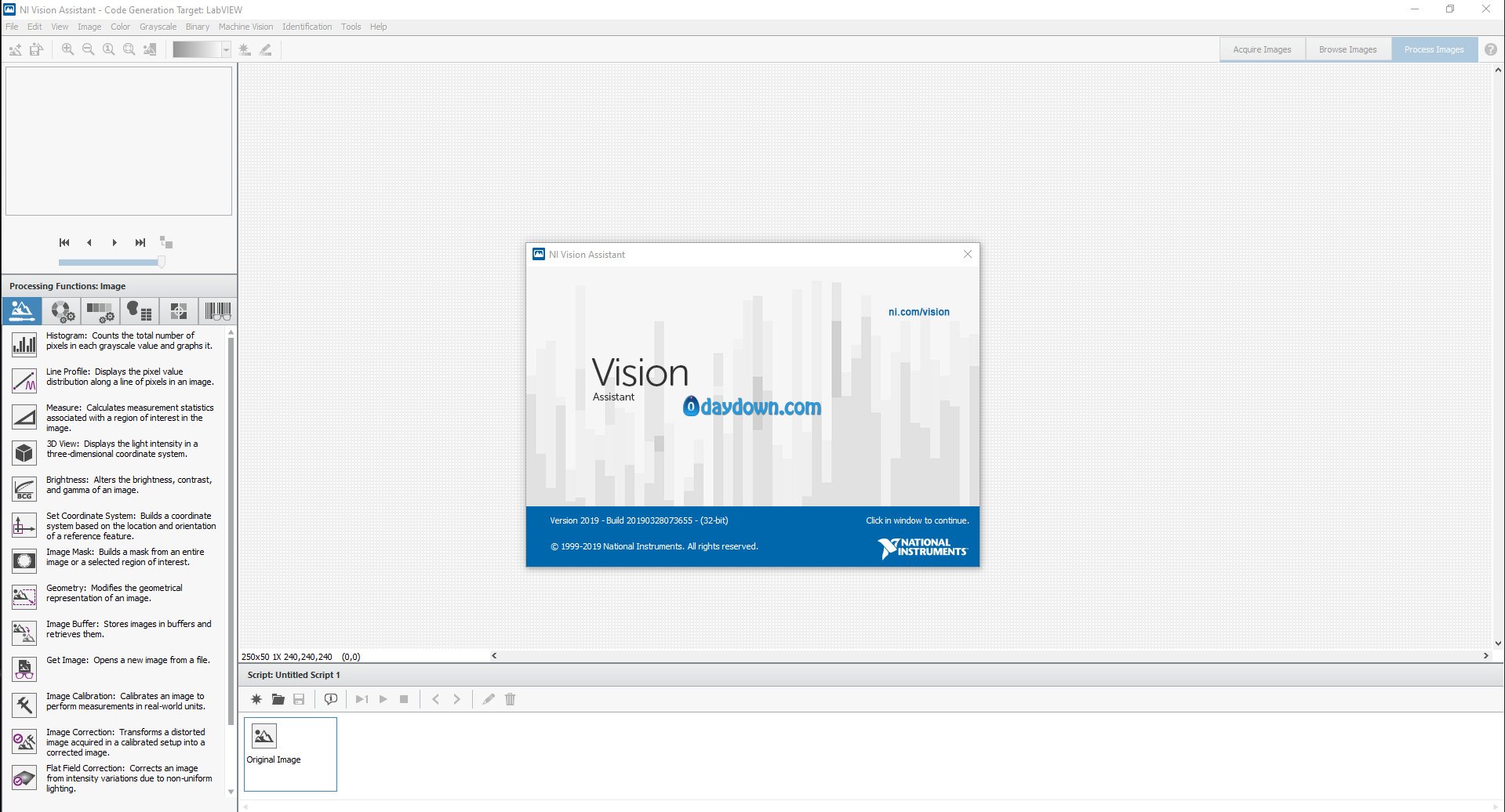Click the Set Coordinate System icon
Image resolution: width=1505 pixels, height=812 pixels.
coord(24,524)
